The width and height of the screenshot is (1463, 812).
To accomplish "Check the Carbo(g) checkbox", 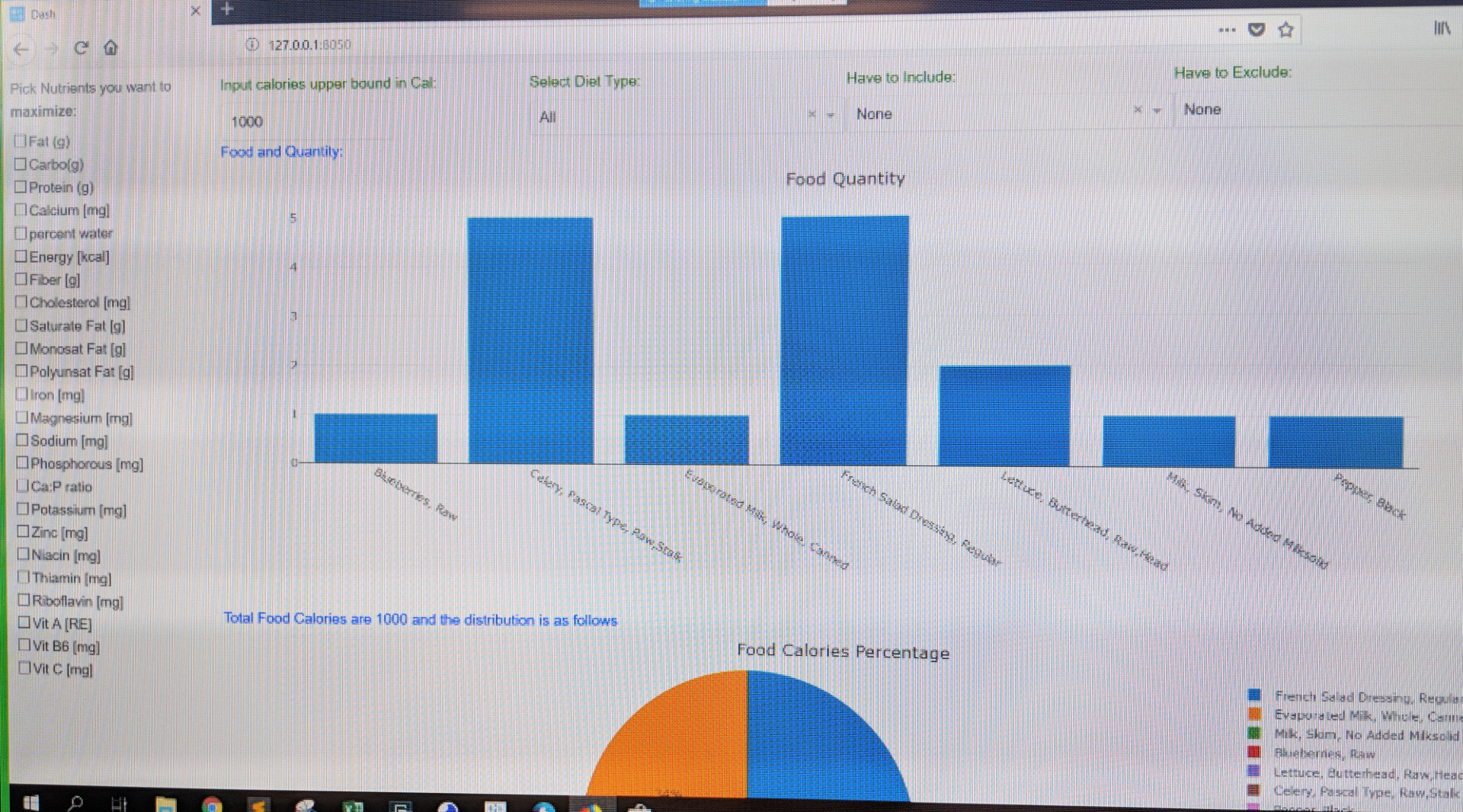I will tap(21, 164).
